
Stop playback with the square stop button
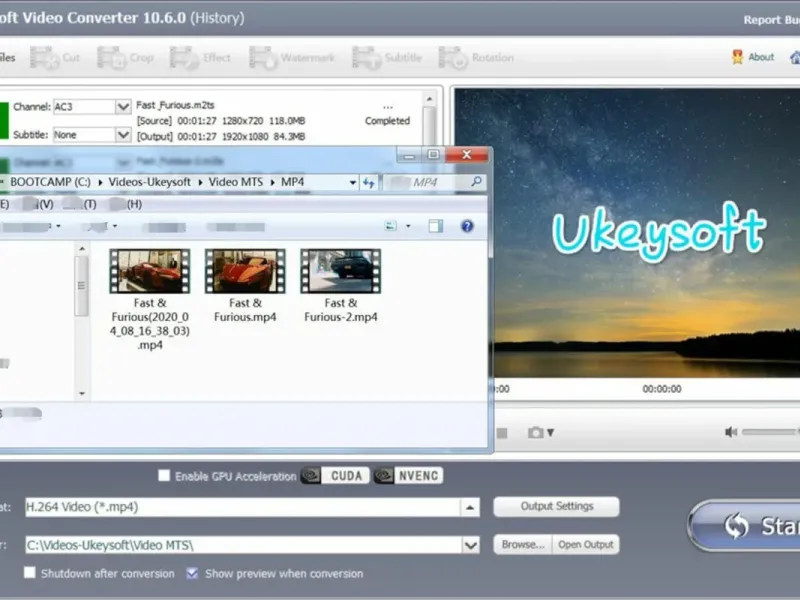coord(502,433)
